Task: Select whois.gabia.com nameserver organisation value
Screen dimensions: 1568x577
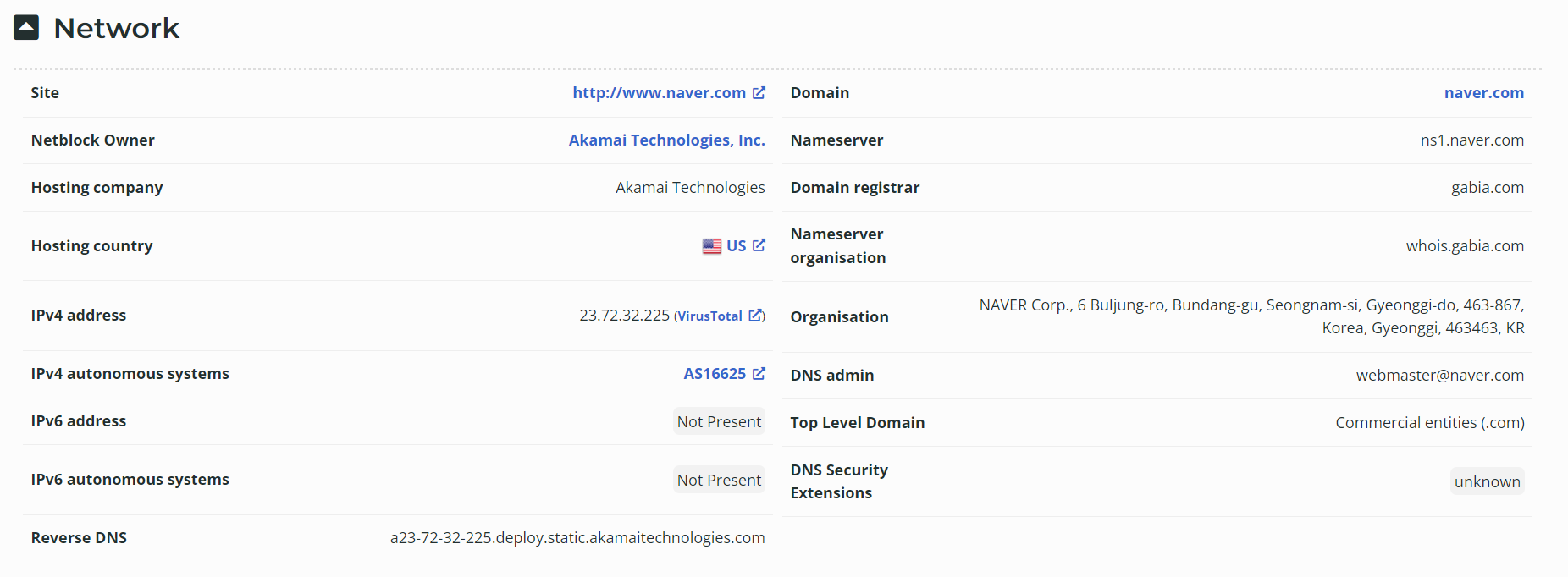Action: point(1465,246)
